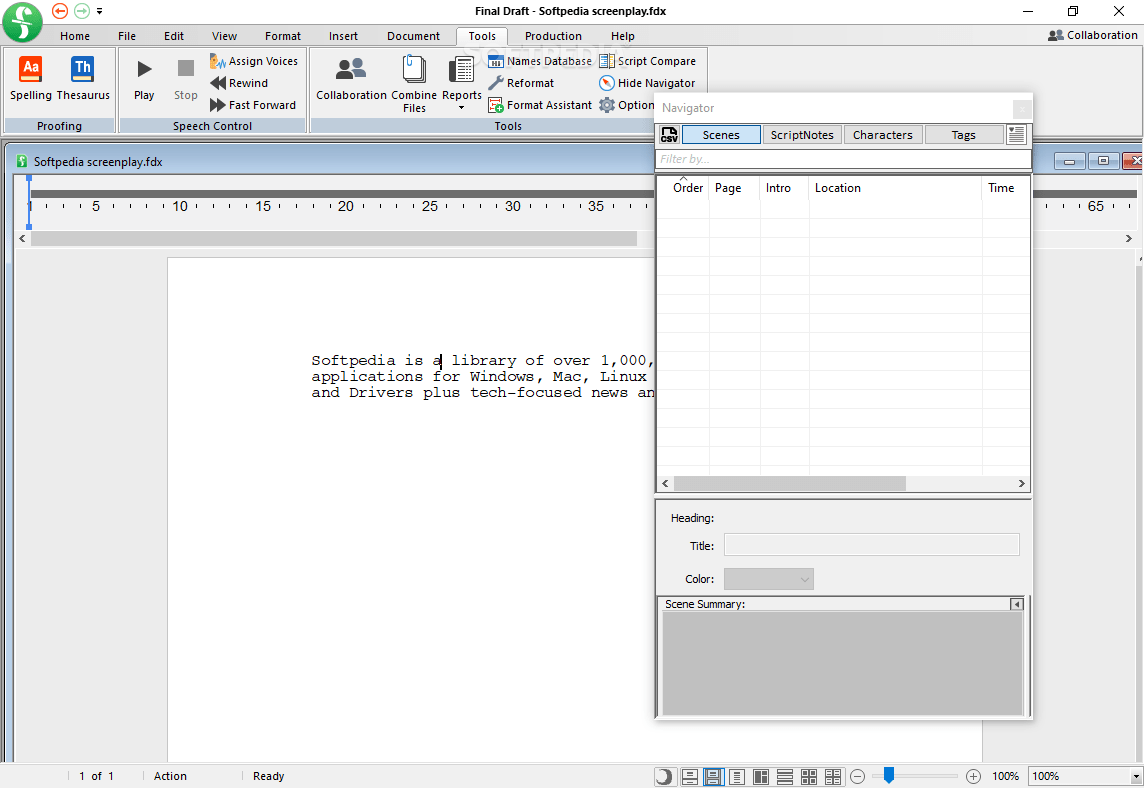Launch the Combine Files tool
This screenshot has width=1144, height=788.
pyautogui.click(x=414, y=84)
